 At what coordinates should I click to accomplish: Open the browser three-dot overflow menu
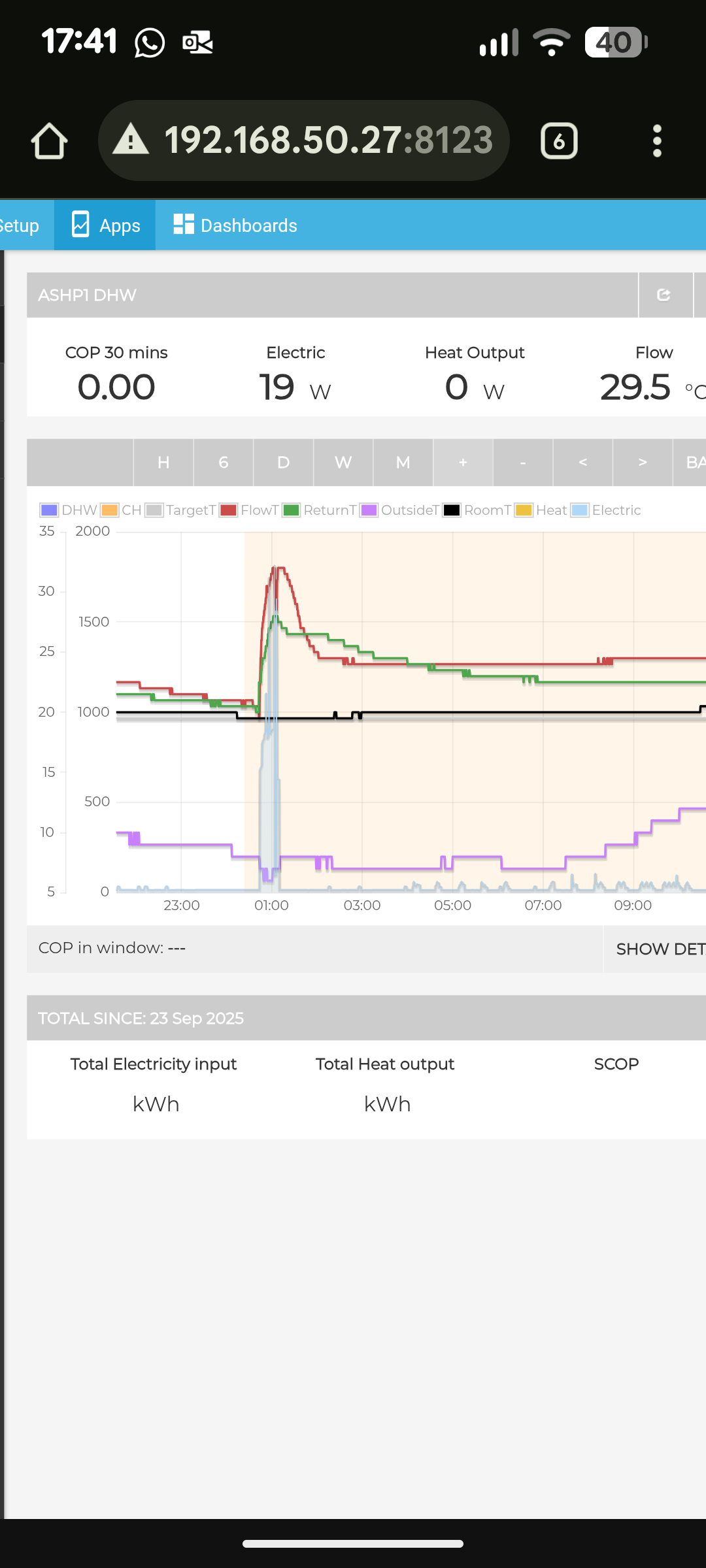(x=657, y=141)
